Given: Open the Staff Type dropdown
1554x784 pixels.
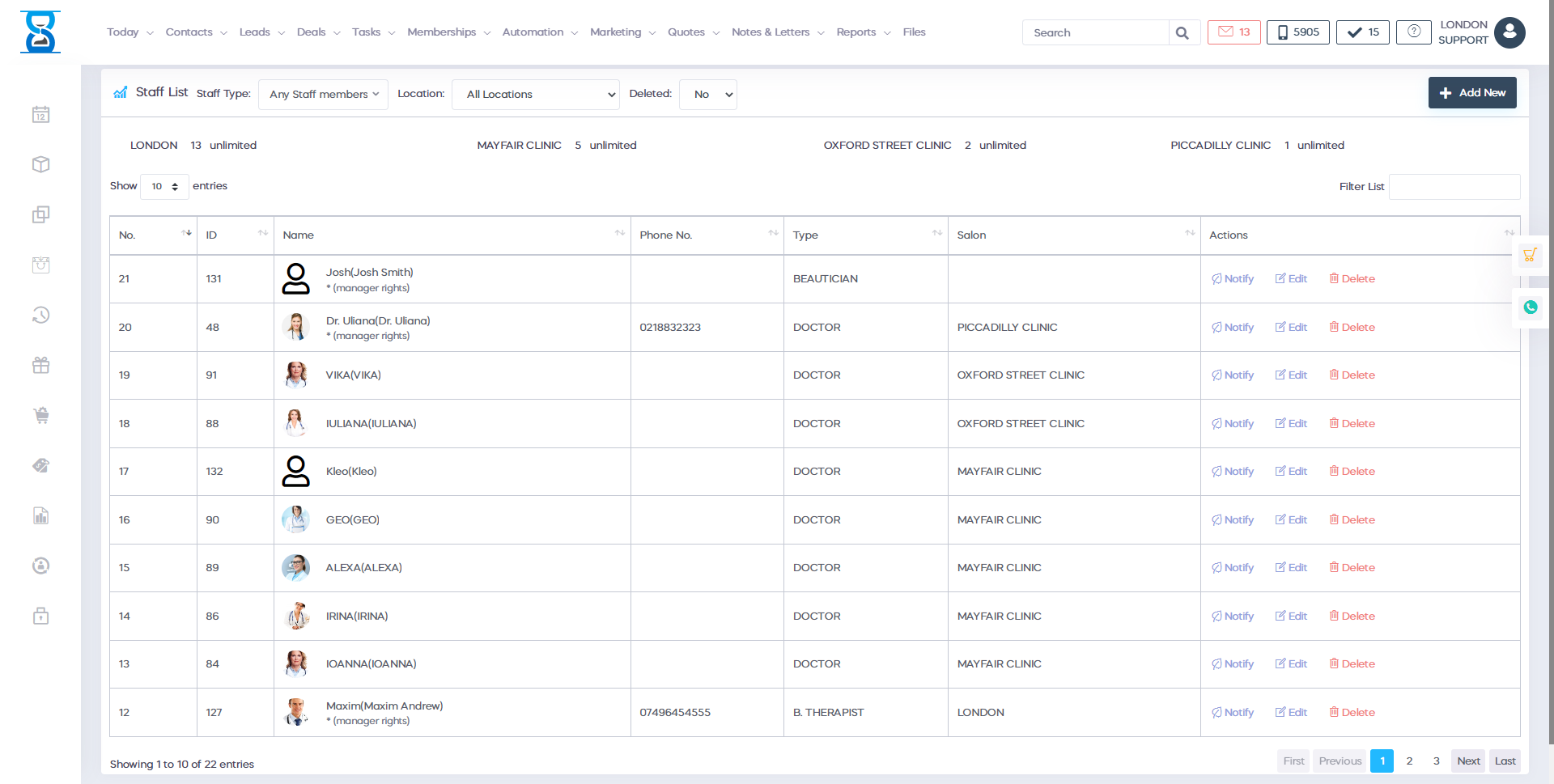Looking at the screenshot, I should tap(323, 95).
